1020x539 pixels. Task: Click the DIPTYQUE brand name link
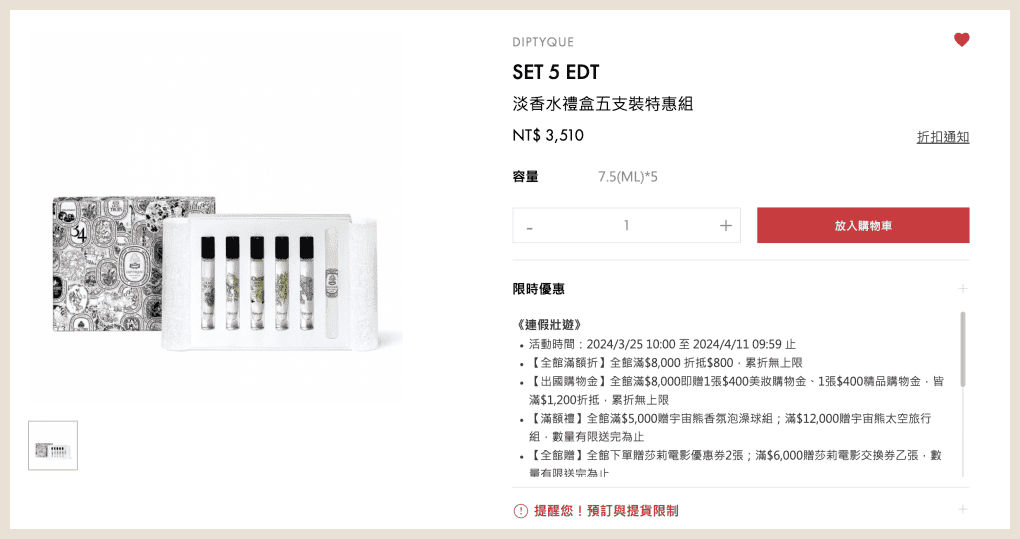point(543,42)
